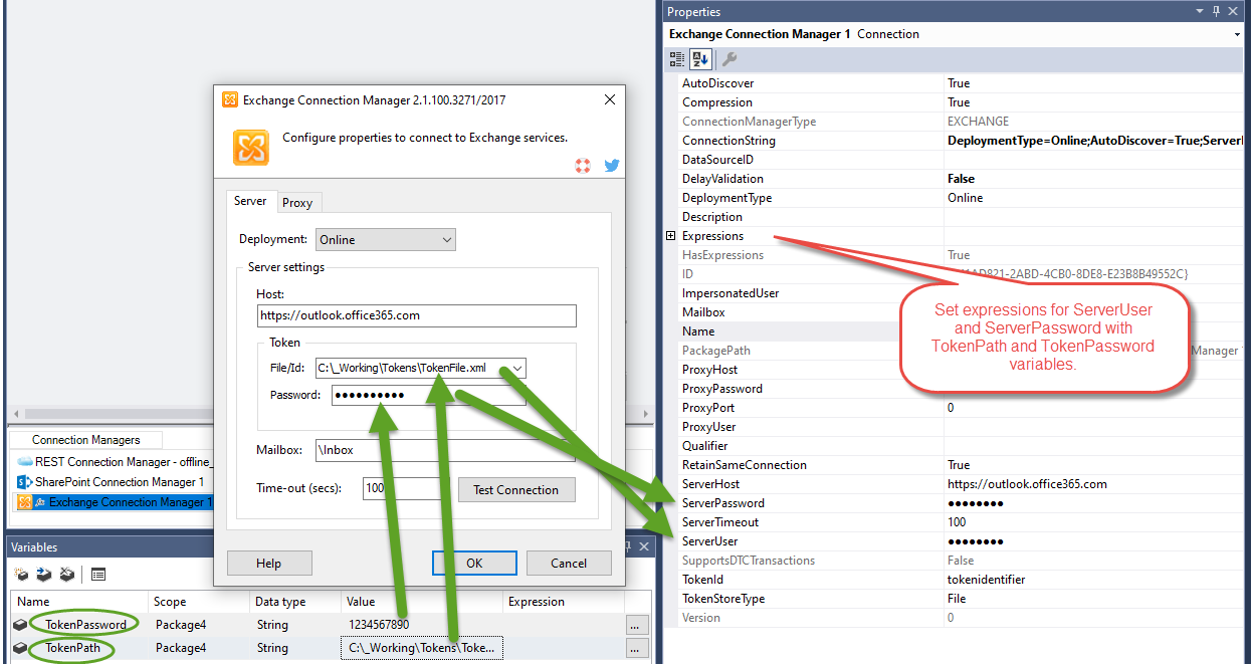The height and width of the screenshot is (664, 1251).
Task: Click into the Host input field
Action: pyautogui.click(x=416, y=315)
